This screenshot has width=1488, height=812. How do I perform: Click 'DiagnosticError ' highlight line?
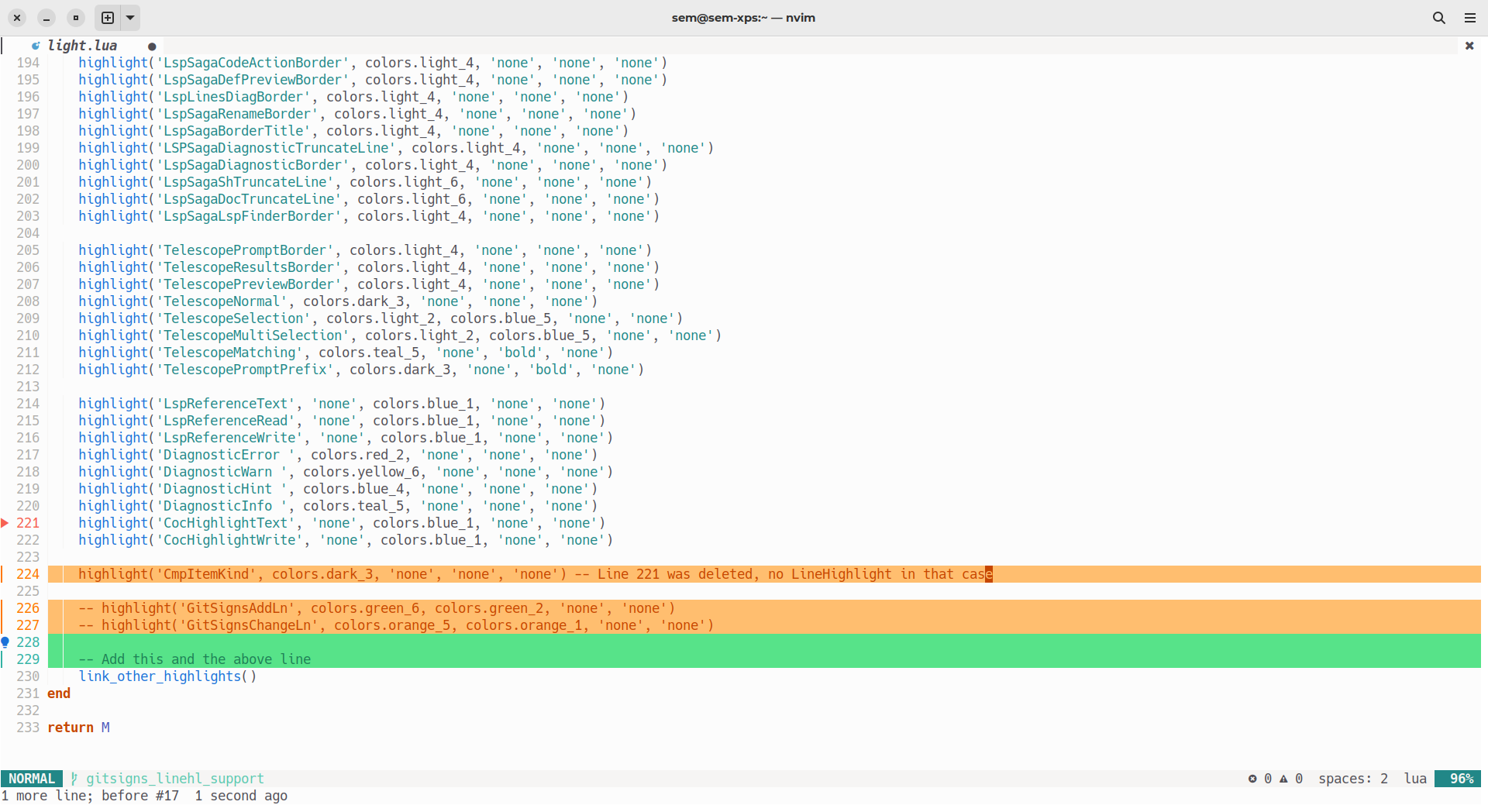(338, 455)
